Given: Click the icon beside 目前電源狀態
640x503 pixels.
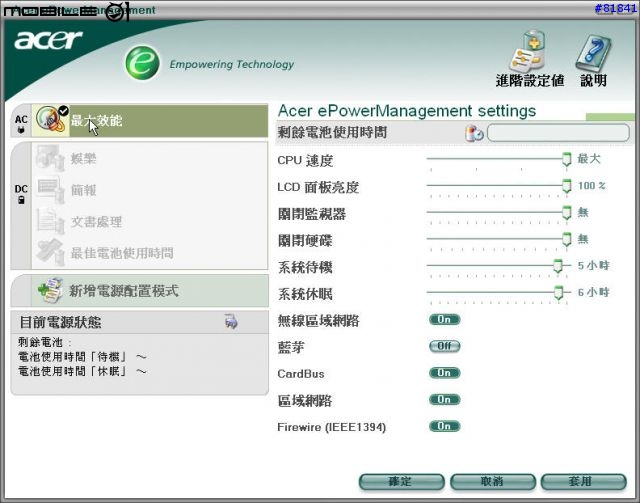Looking at the screenshot, I should [231, 322].
